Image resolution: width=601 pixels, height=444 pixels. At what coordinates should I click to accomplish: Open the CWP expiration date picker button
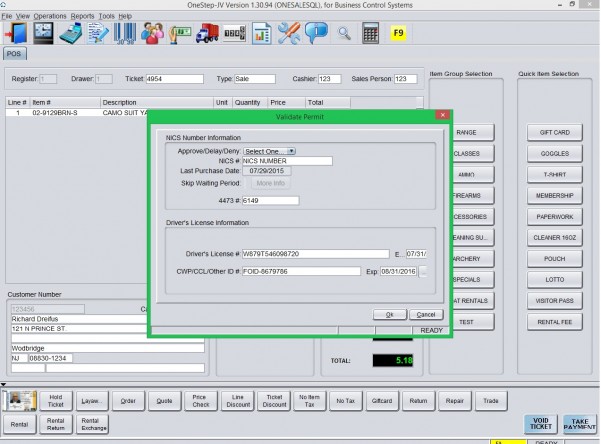[x=423, y=271]
